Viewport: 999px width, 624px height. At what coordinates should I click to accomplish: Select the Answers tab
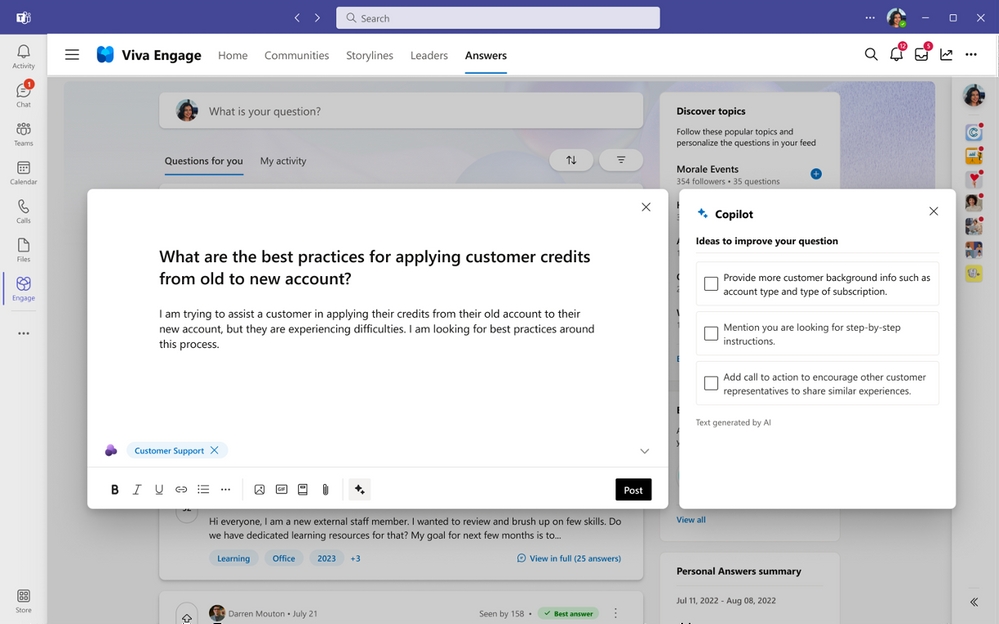point(485,55)
